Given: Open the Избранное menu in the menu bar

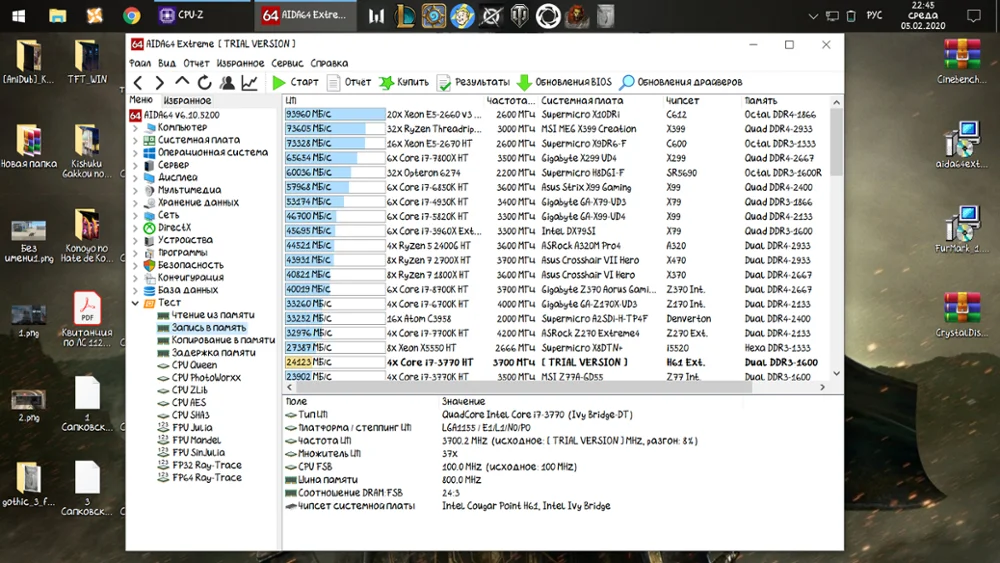Looking at the screenshot, I should tap(240, 63).
